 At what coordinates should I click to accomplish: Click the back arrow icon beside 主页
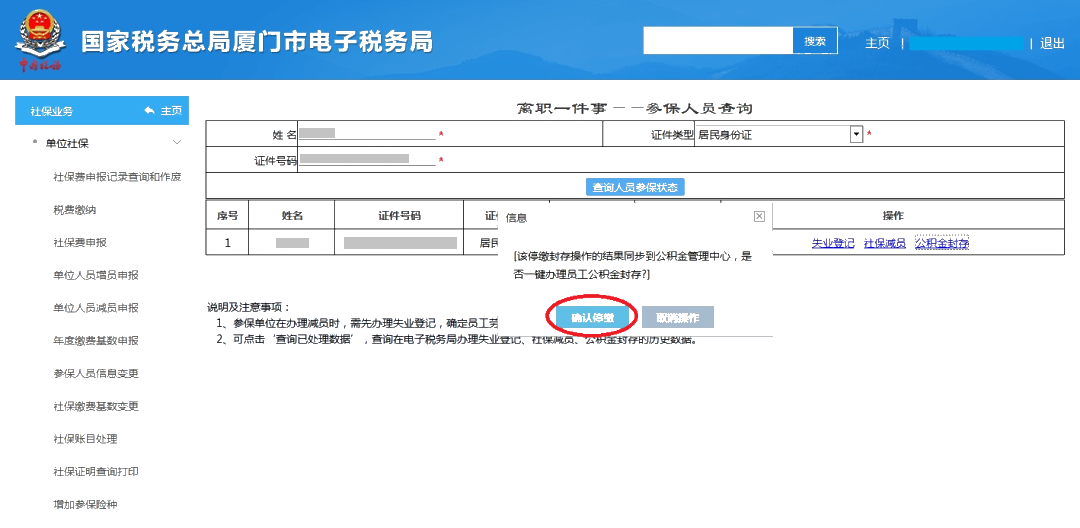tap(149, 111)
